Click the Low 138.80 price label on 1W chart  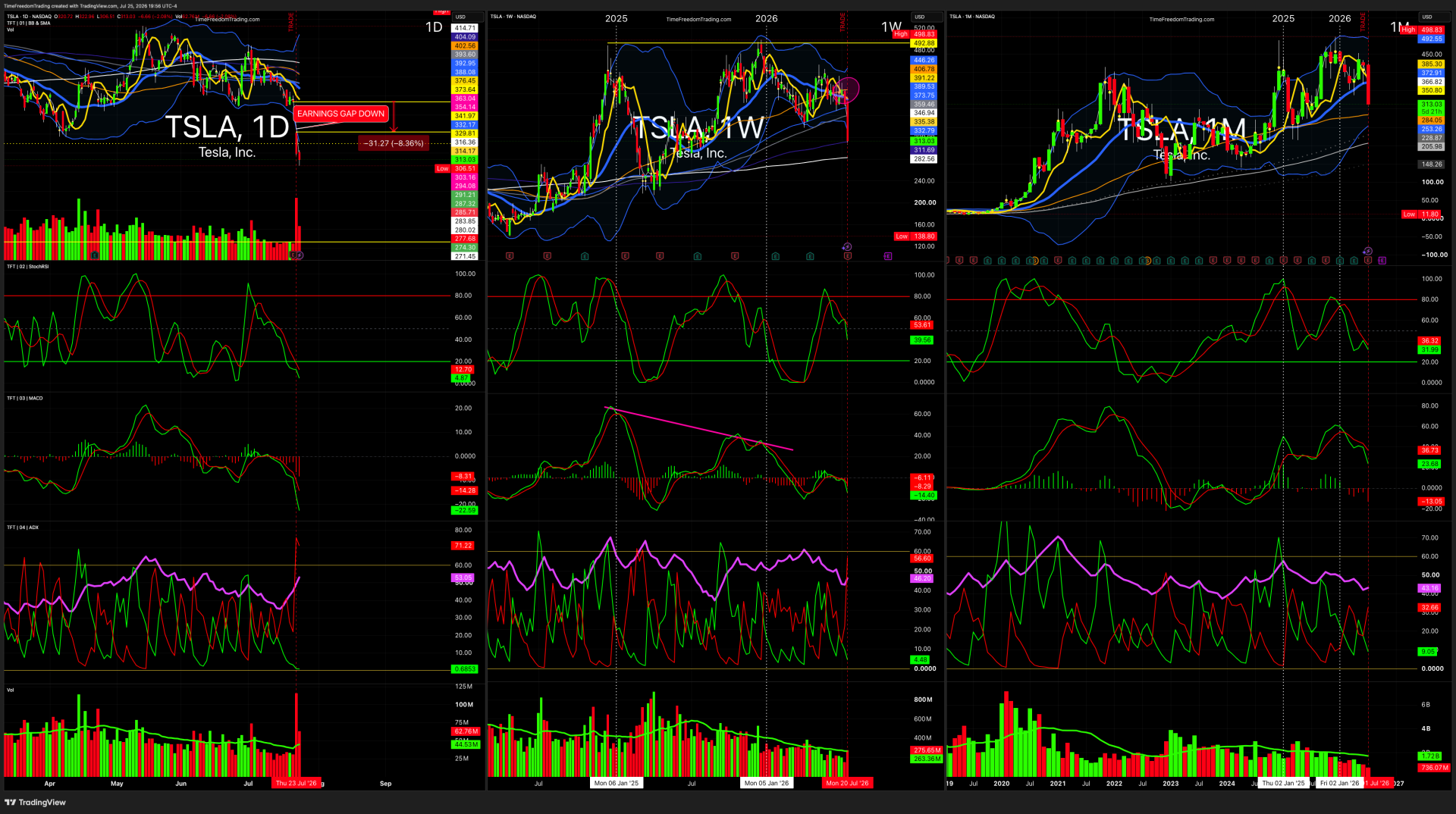pos(915,236)
